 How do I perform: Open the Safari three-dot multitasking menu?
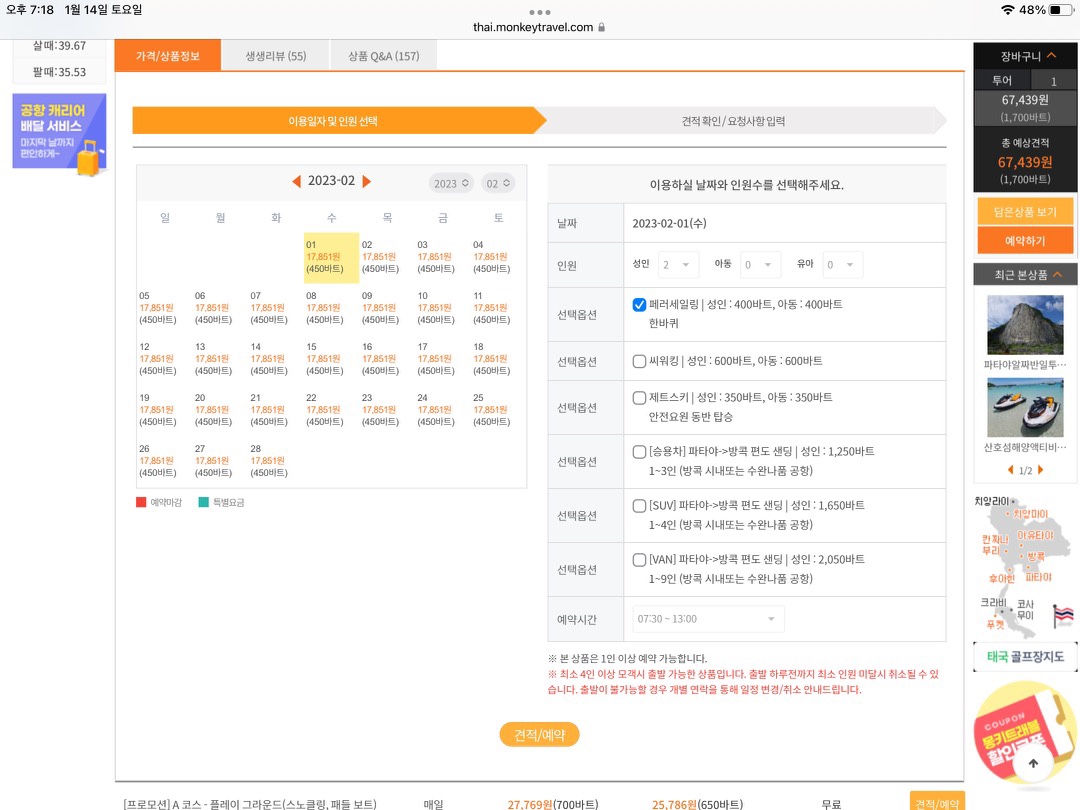[539, 12]
